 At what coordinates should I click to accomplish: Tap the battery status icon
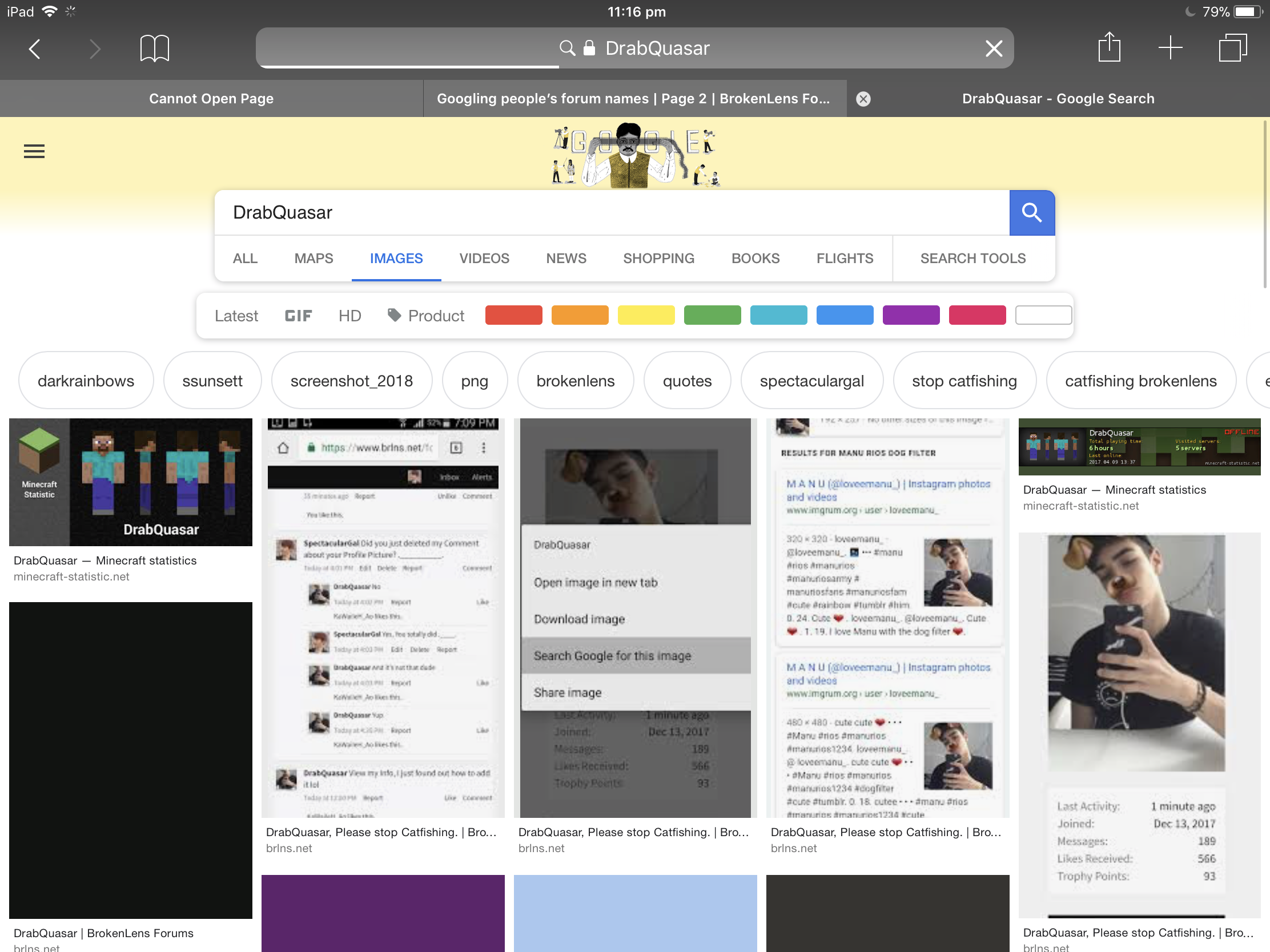tap(1248, 11)
